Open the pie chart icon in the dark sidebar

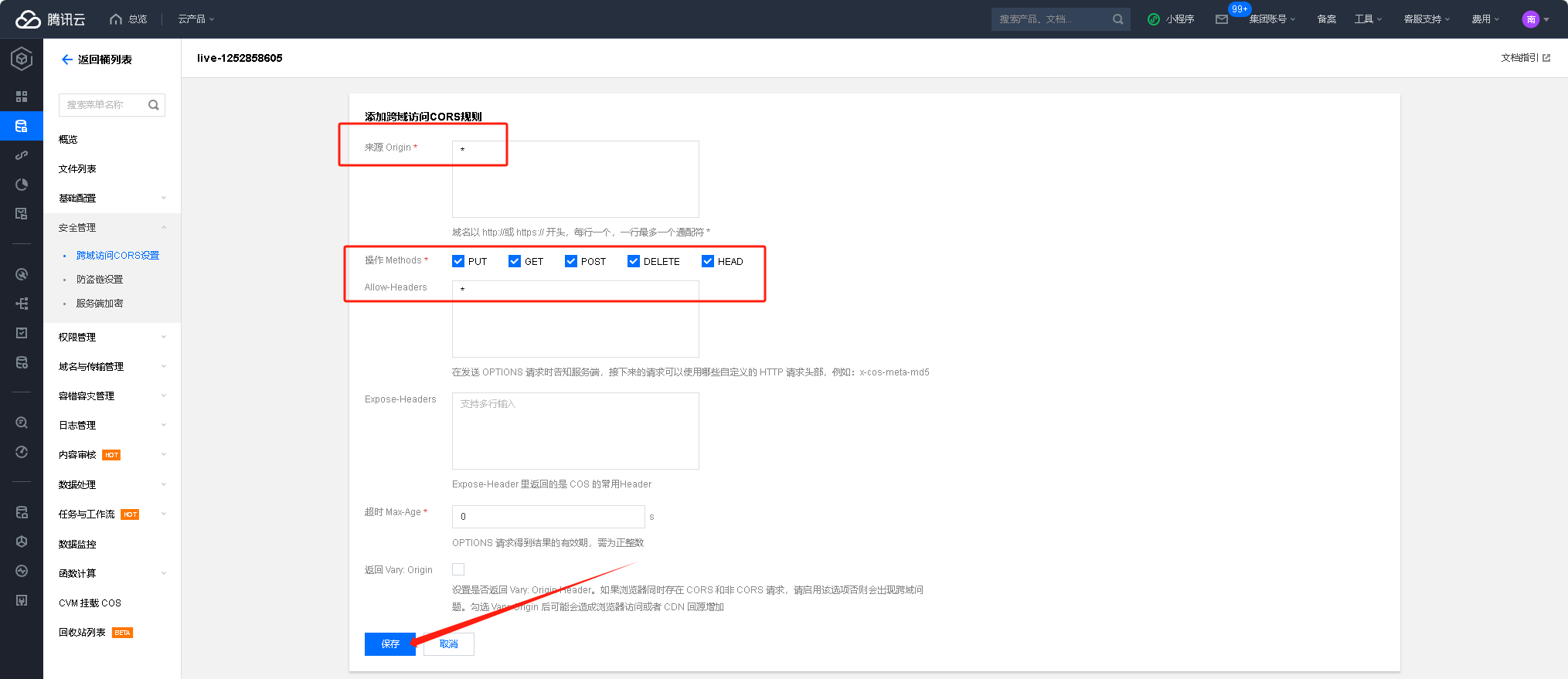tap(22, 185)
